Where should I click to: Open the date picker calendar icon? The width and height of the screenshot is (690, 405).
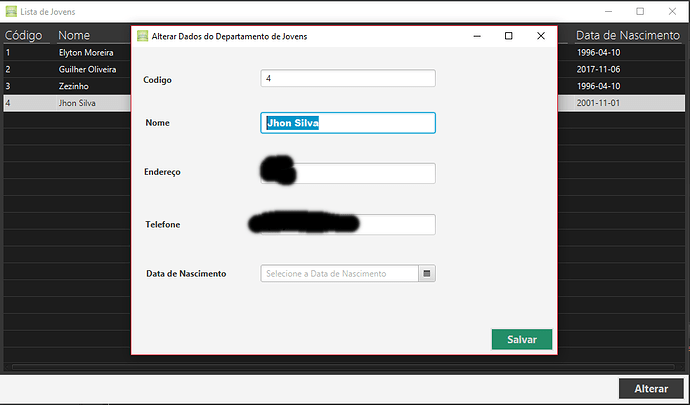point(426,273)
